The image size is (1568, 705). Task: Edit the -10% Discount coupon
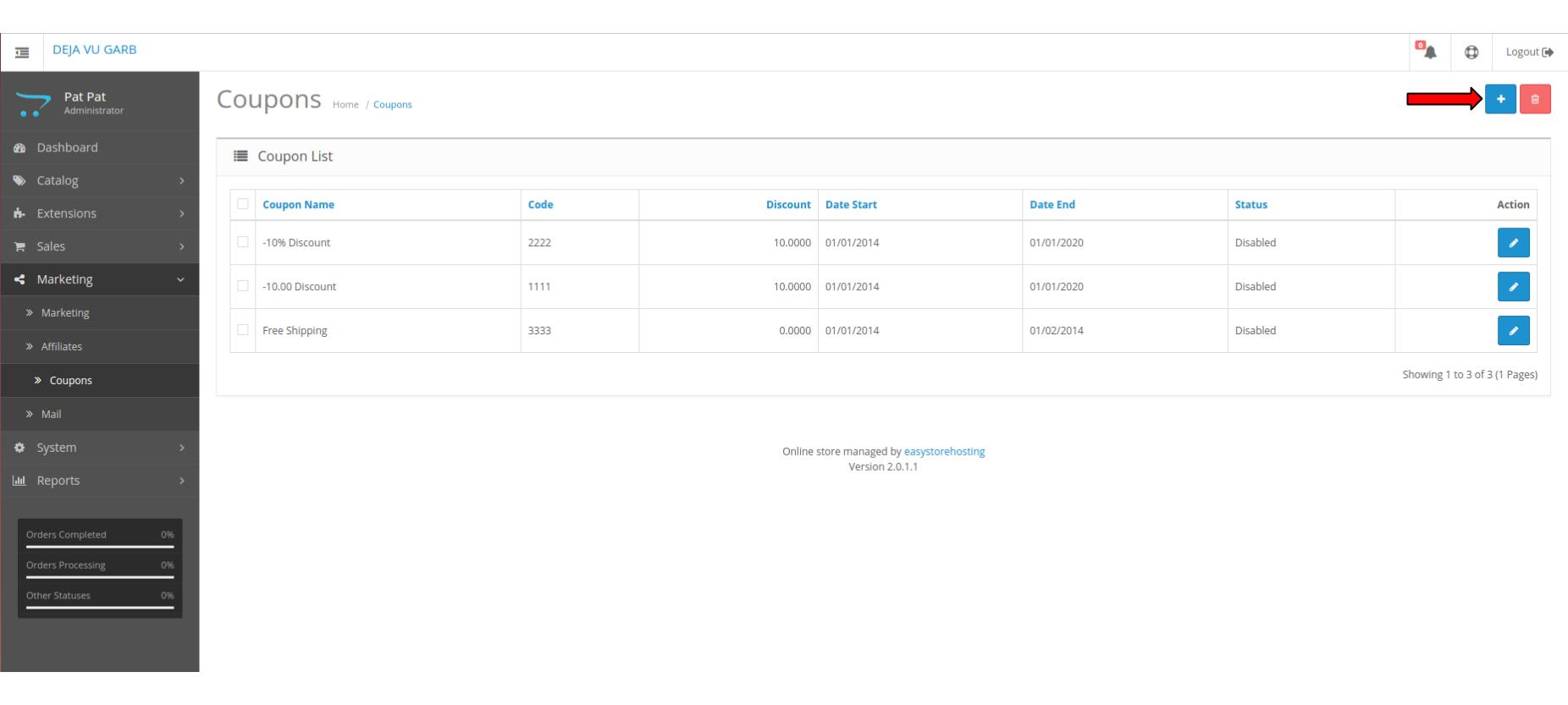point(1513,243)
